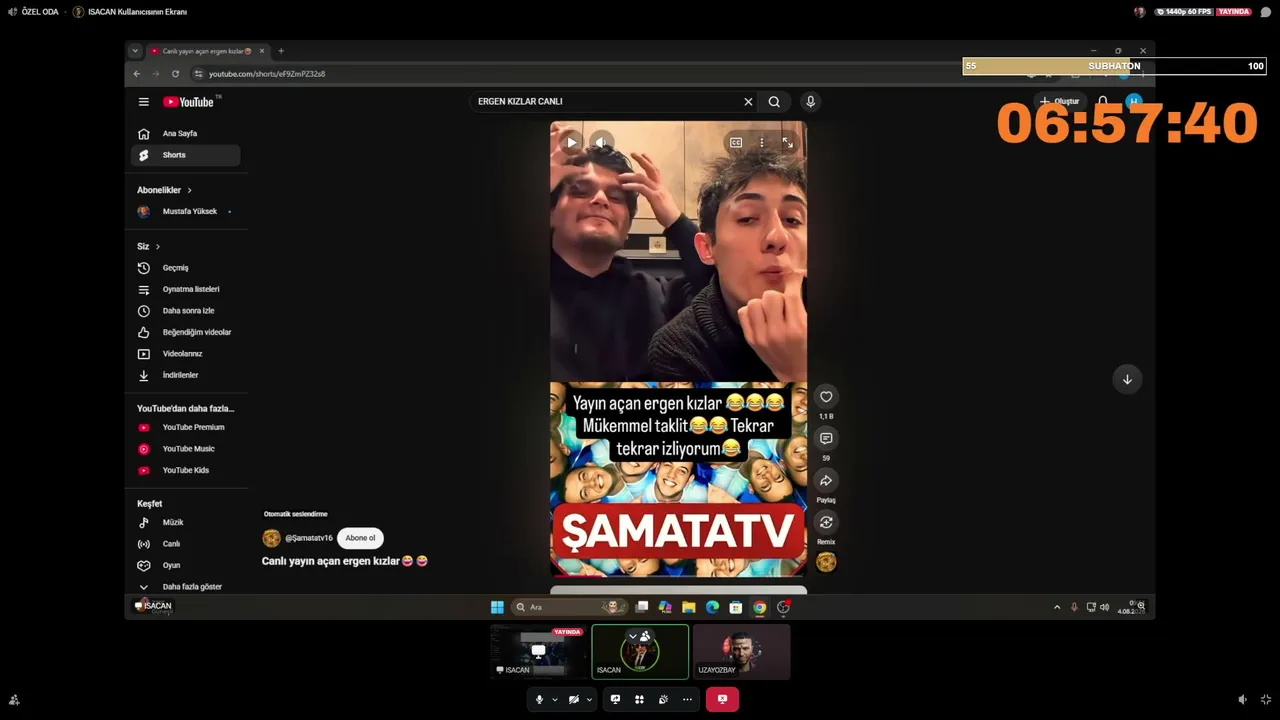Screen dimensions: 1280x720
Task: Open the activities grid button in call controls
Action: click(639, 700)
